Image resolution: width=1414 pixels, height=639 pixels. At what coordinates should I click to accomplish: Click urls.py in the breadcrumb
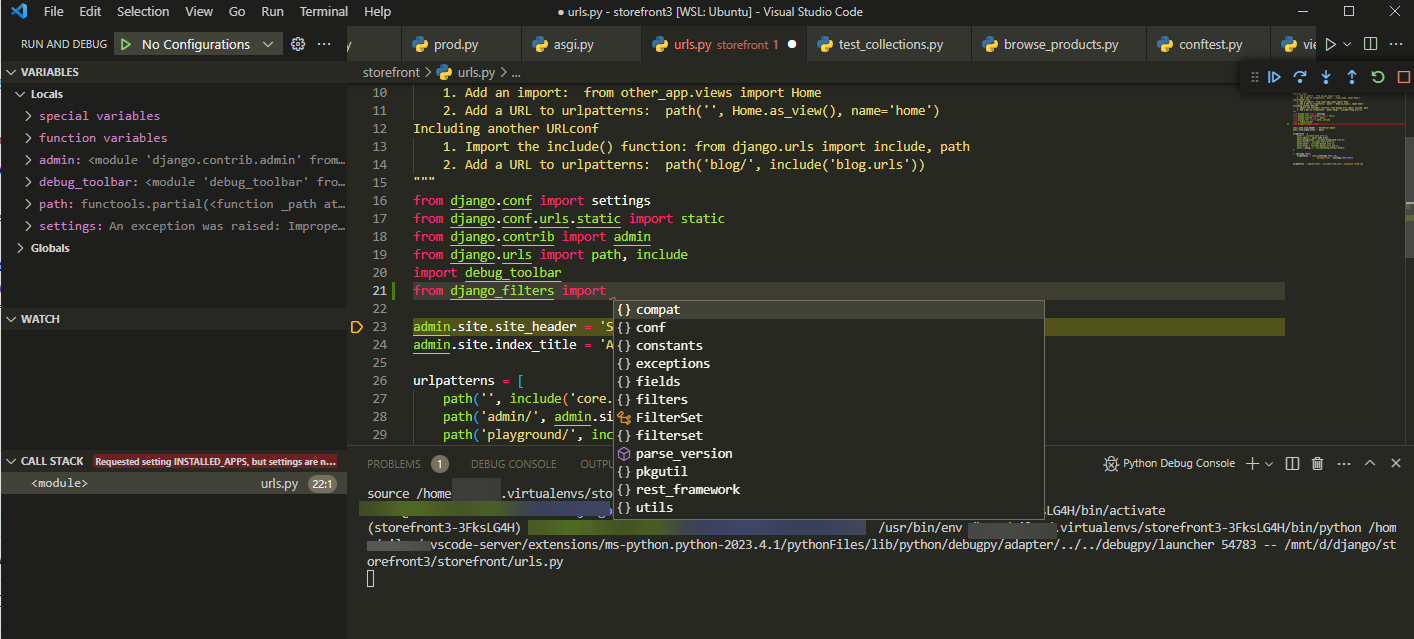(476, 72)
